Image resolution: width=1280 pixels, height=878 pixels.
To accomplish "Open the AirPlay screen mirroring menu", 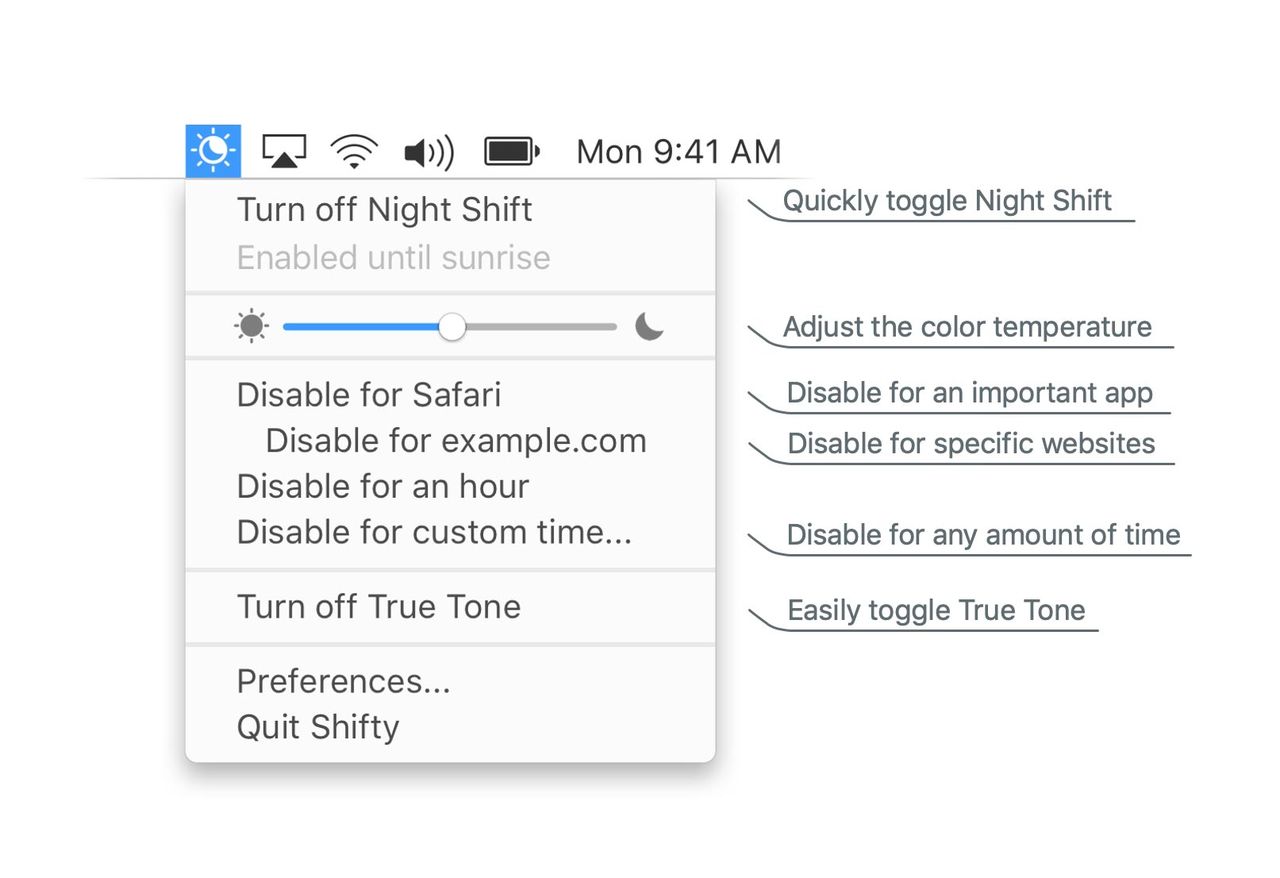I will [283, 150].
